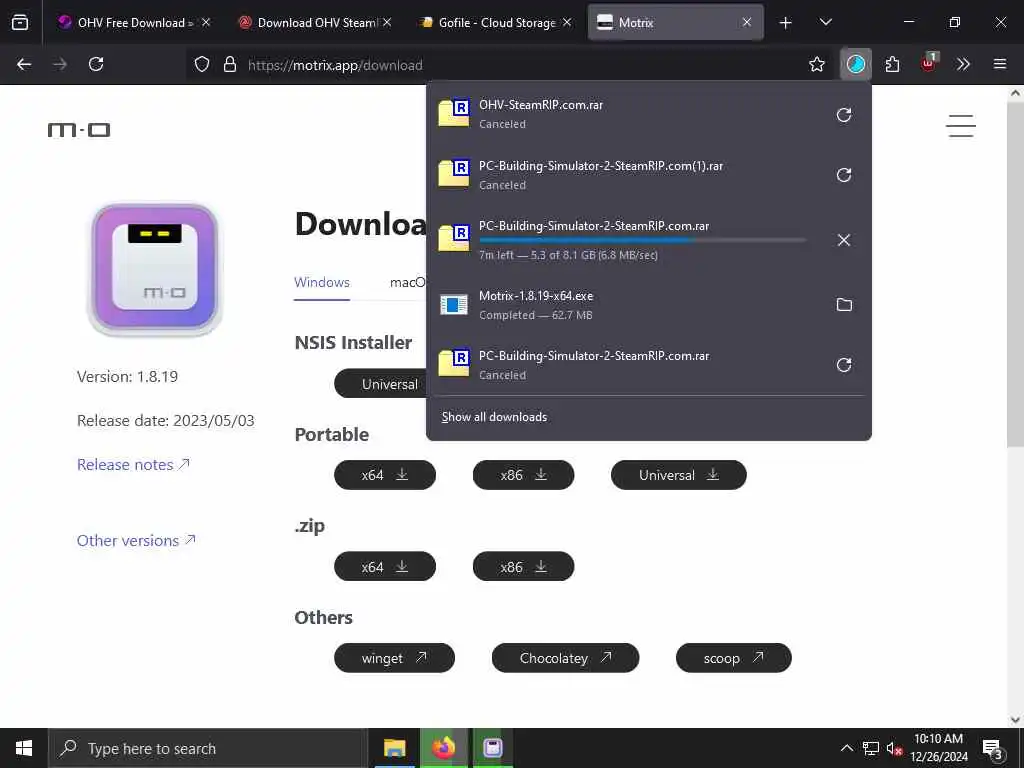Open the Firefox extensions puzzle icon
The width and height of the screenshot is (1024, 768).
pyautogui.click(x=892, y=64)
